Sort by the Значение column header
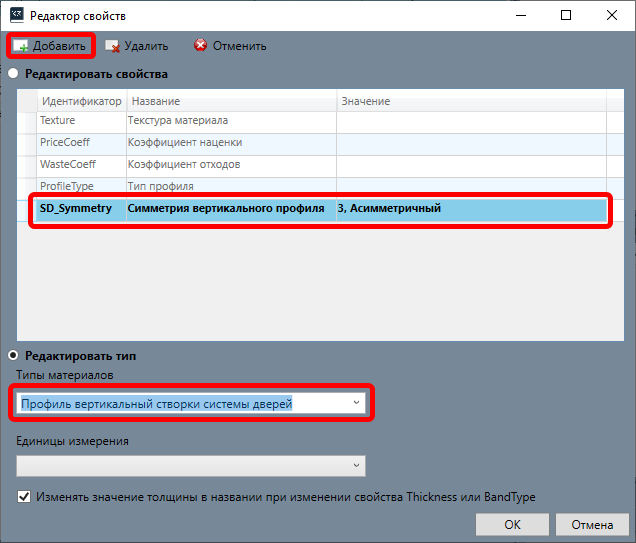This screenshot has width=636, height=543. click(x=471, y=101)
